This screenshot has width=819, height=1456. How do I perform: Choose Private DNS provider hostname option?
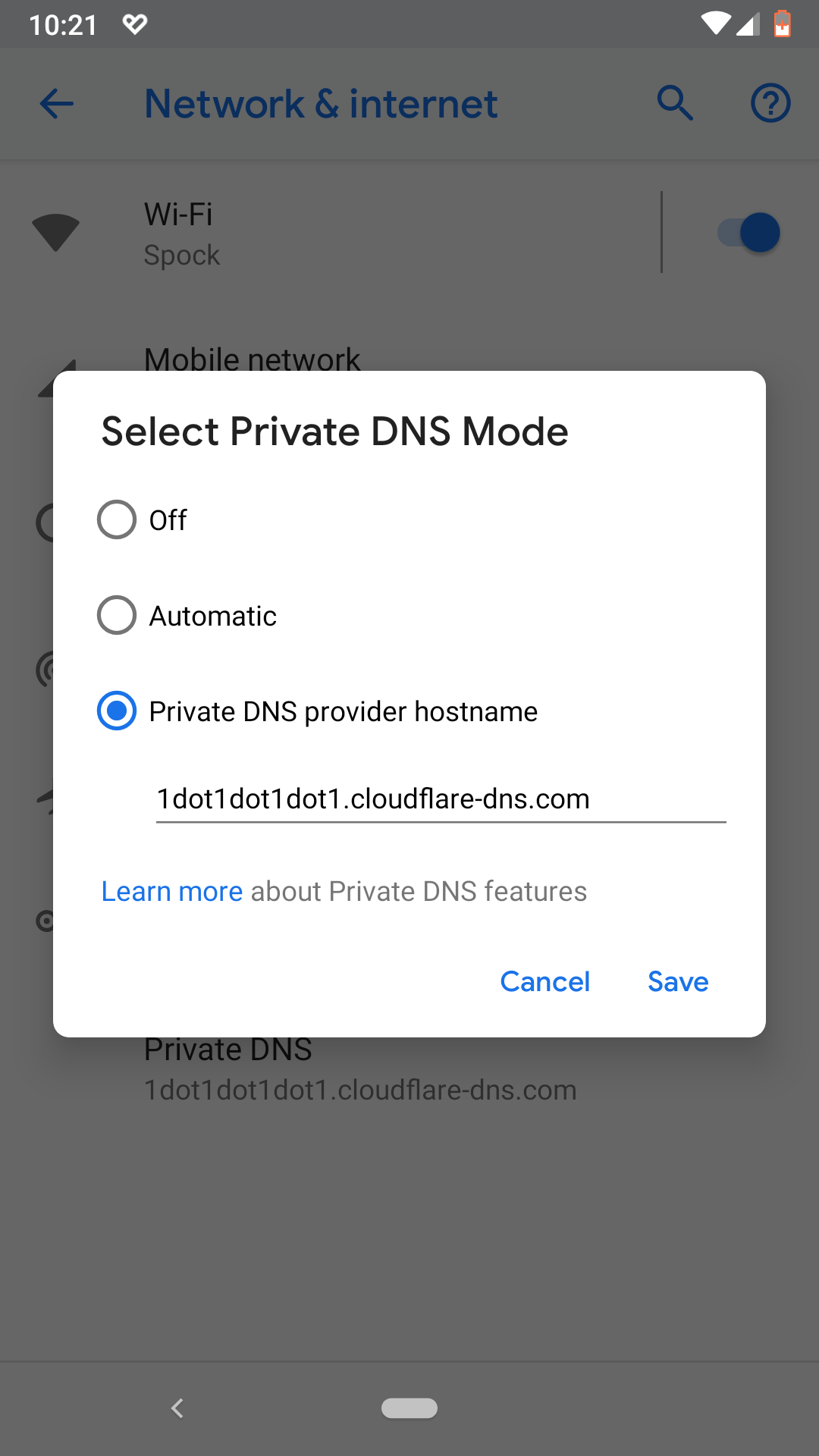pos(117,711)
